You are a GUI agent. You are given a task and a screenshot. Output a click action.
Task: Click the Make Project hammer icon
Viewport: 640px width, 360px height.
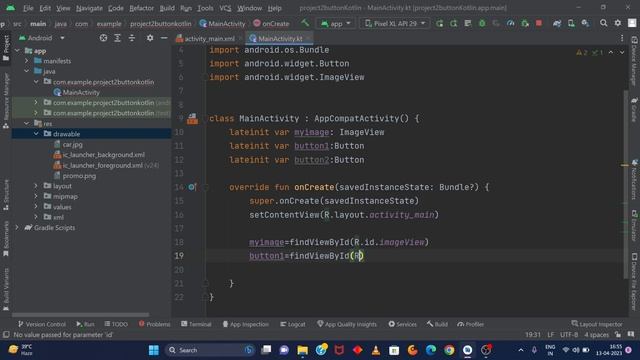click(305, 23)
